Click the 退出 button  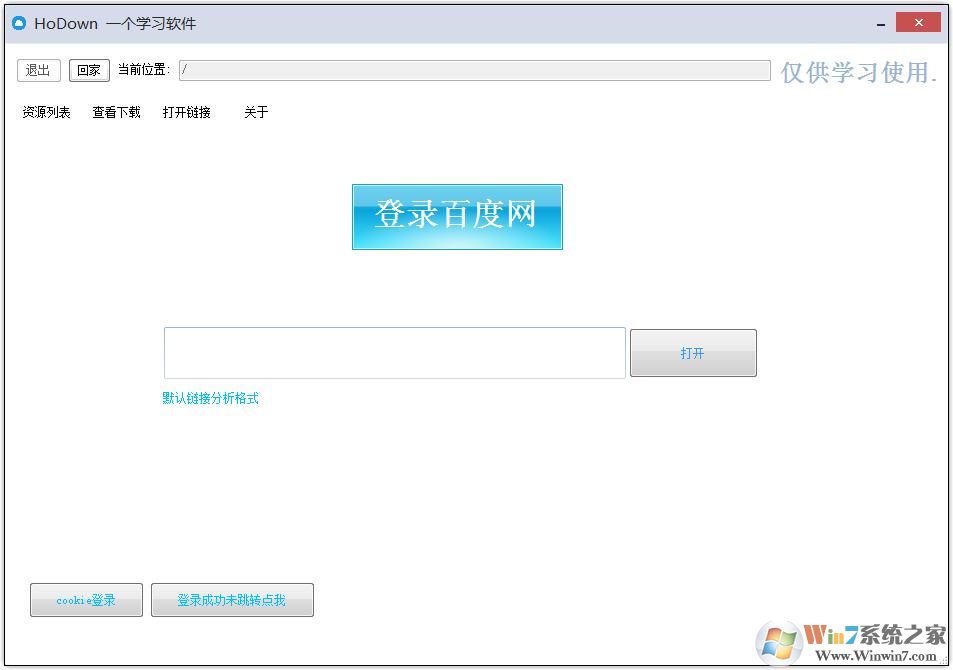(x=38, y=70)
